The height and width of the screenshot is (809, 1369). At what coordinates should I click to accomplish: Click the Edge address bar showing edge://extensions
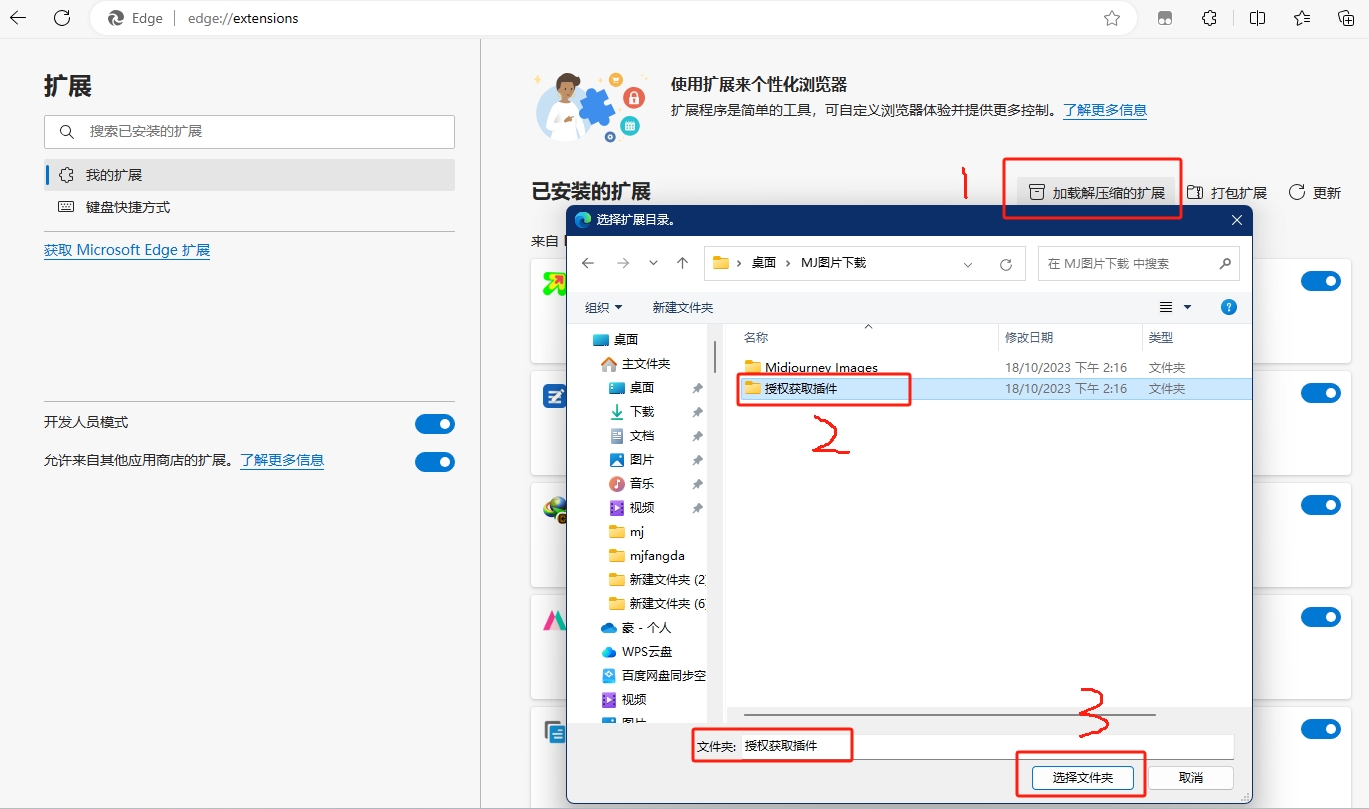(612, 18)
